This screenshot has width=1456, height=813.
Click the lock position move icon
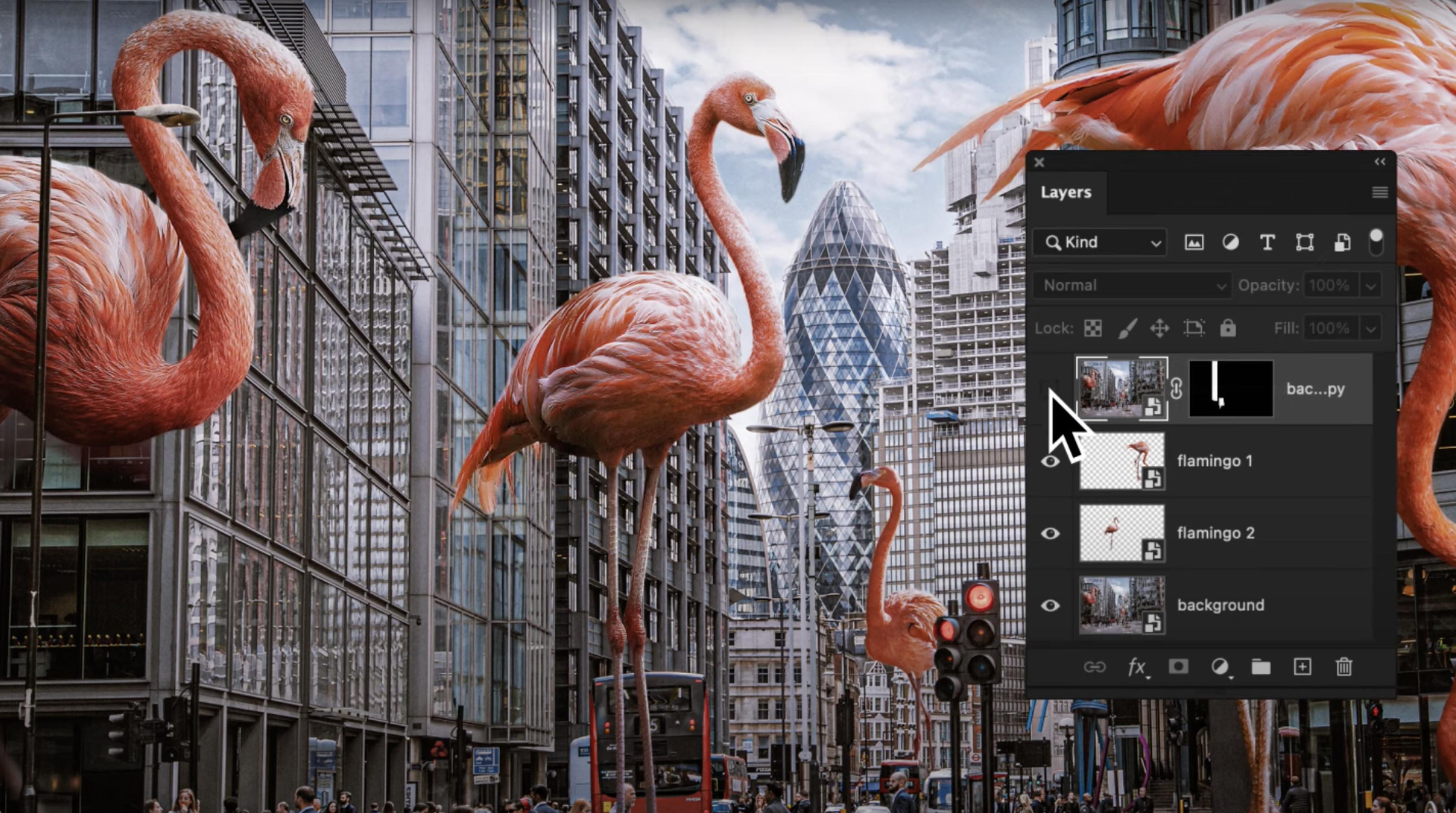point(1159,328)
